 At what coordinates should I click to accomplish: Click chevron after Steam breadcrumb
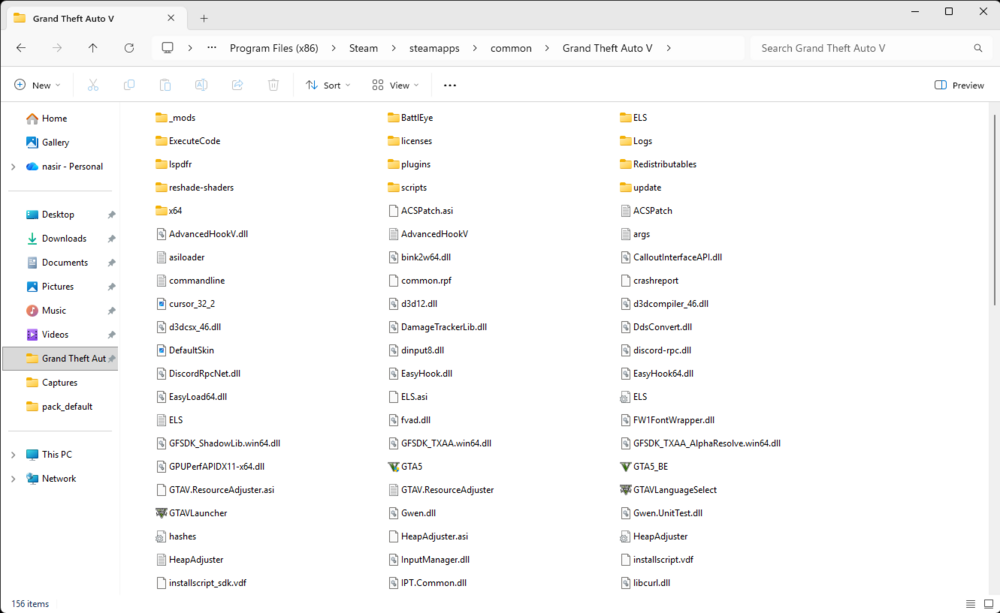[x=393, y=48]
